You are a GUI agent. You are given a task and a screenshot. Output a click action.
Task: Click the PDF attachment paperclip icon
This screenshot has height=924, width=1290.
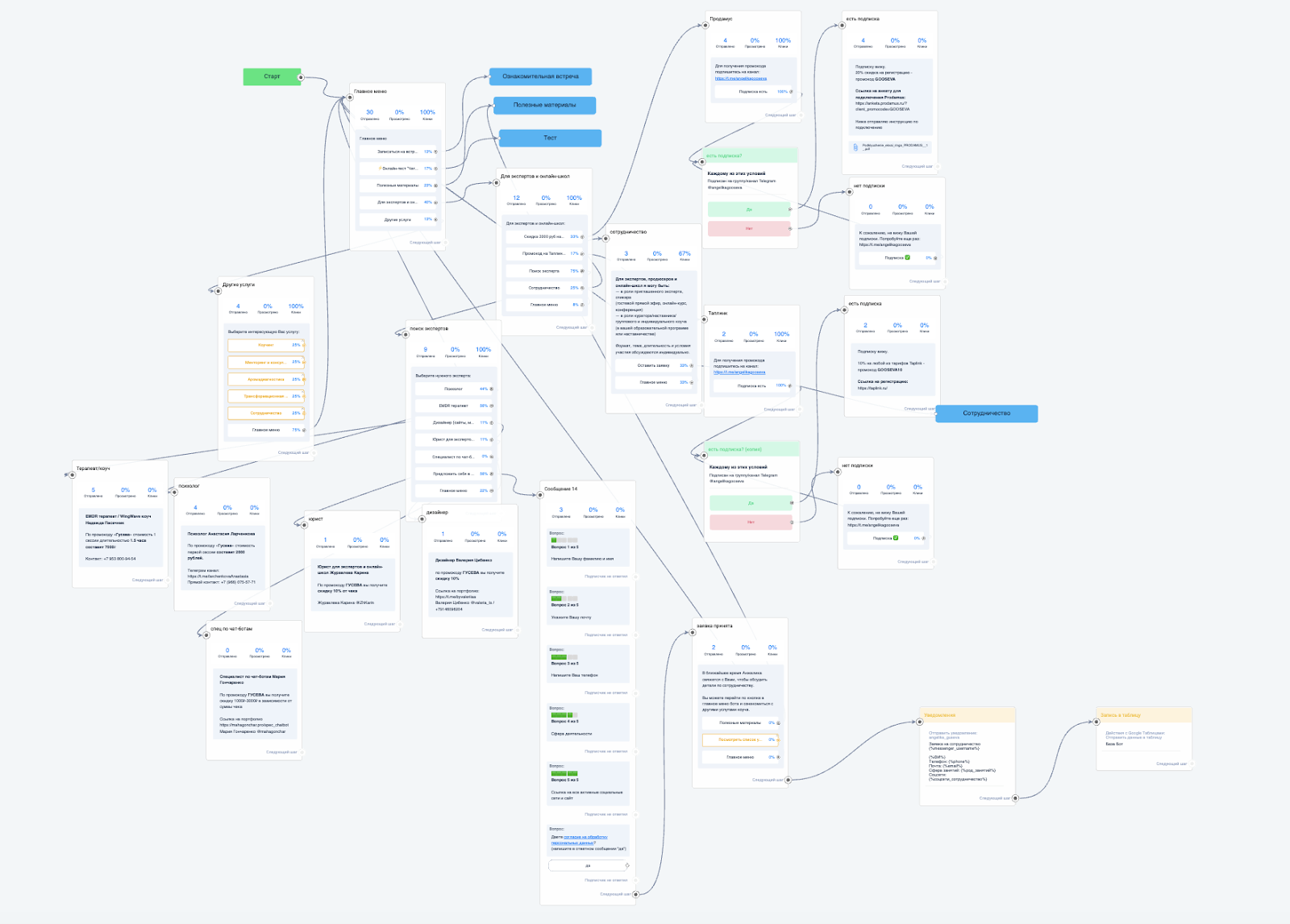click(x=855, y=147)
